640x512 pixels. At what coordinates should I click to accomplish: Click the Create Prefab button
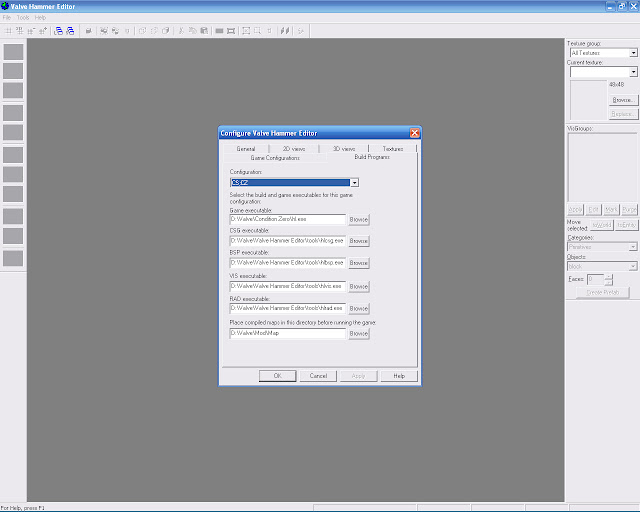[x=602, y=292]
